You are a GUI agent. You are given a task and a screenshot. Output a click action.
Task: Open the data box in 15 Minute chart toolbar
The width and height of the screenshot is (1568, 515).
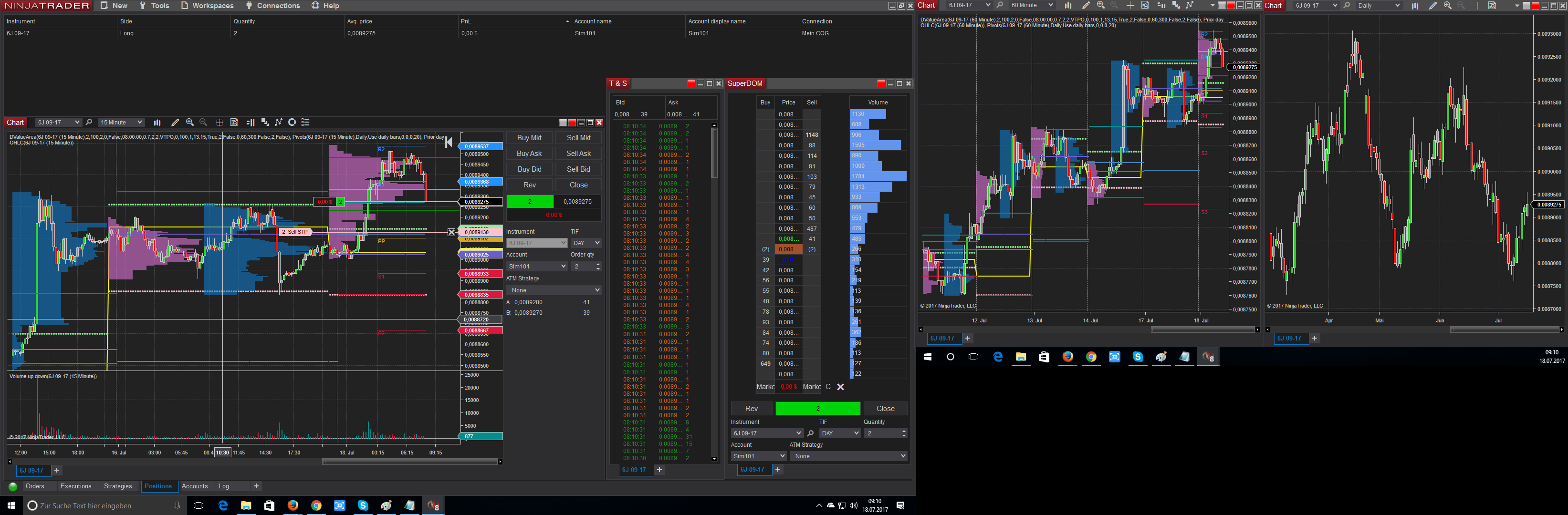tap(234, 122)
